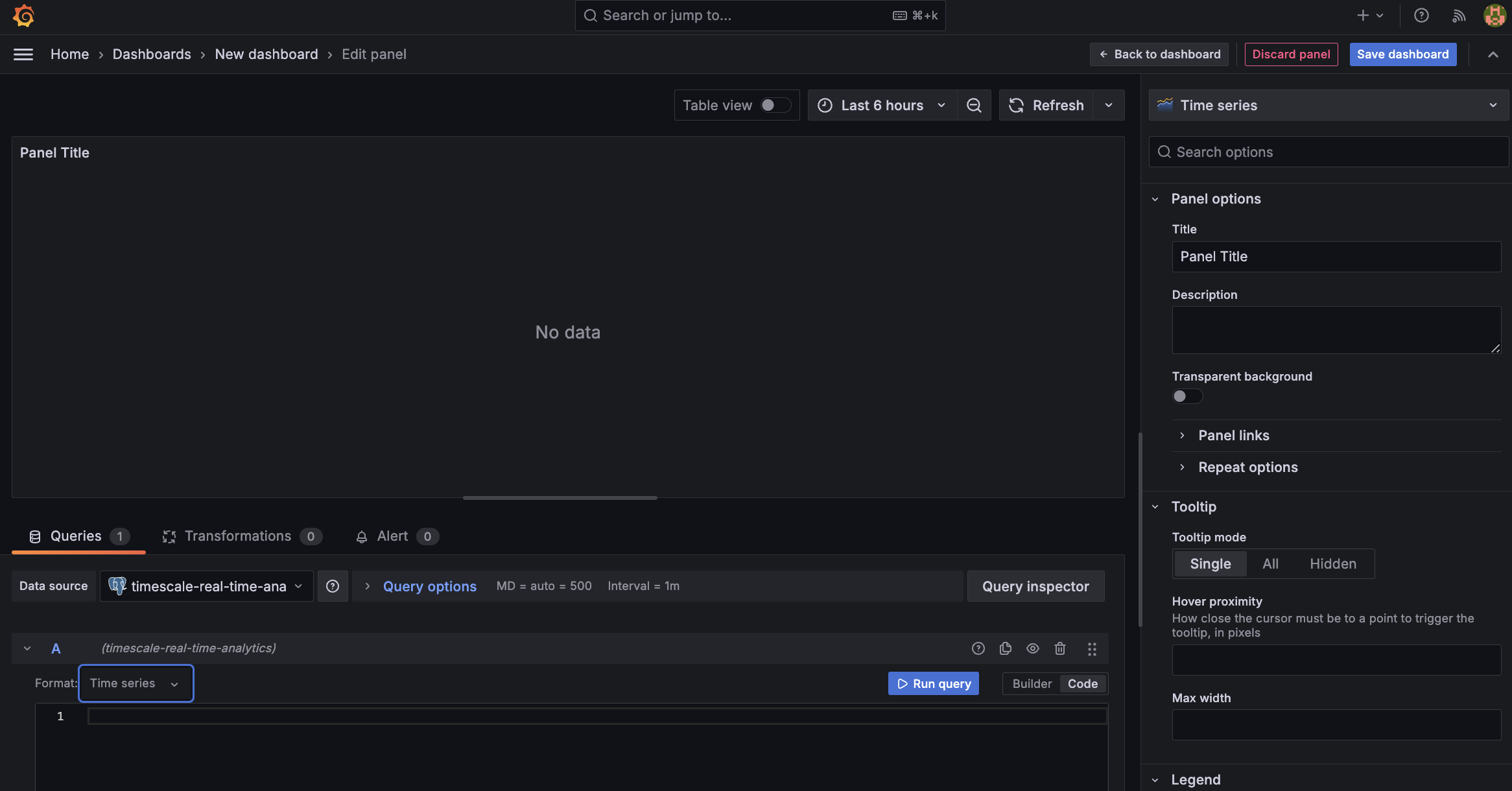Click Run query button
The height and width of the screenshot is (791, 1512).
pyautogui.click(x=933, y=683)
